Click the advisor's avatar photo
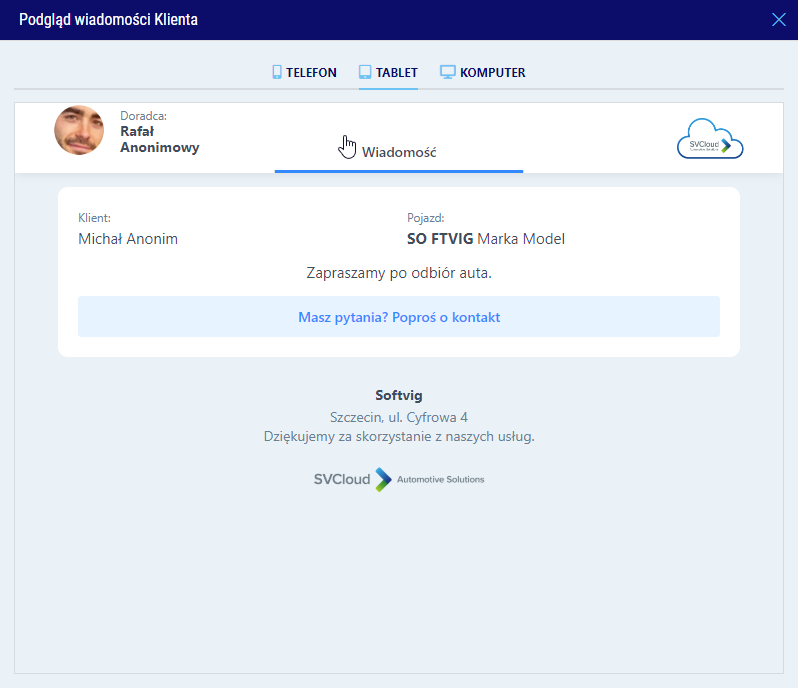 tap(79, 131)
